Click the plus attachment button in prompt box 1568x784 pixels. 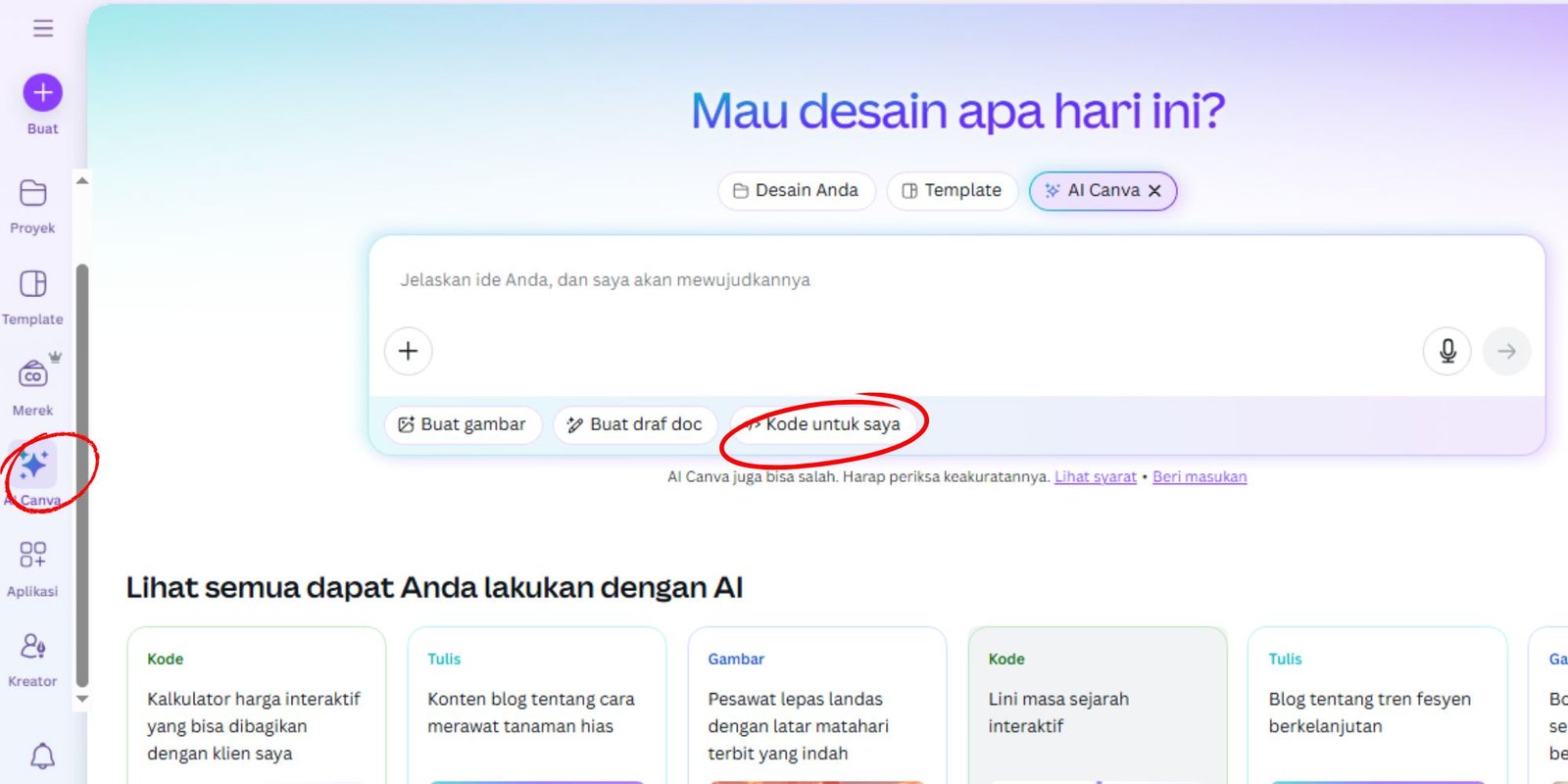[x=409, y=351]
